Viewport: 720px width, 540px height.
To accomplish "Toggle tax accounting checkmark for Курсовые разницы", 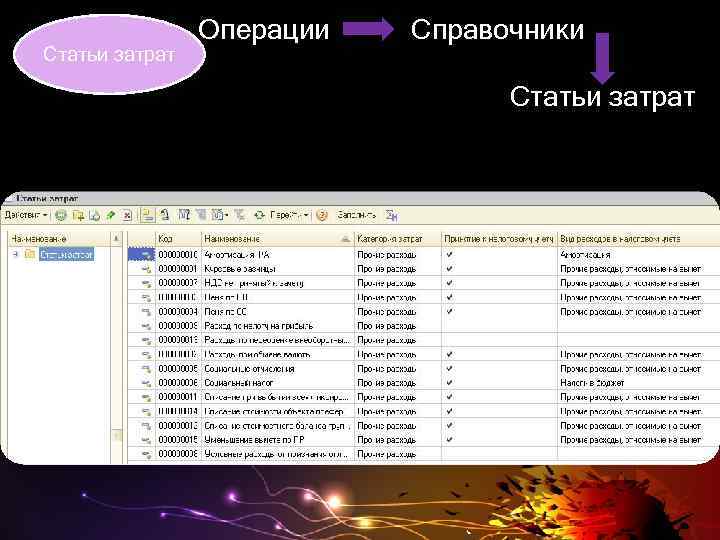I will (449, 268).
